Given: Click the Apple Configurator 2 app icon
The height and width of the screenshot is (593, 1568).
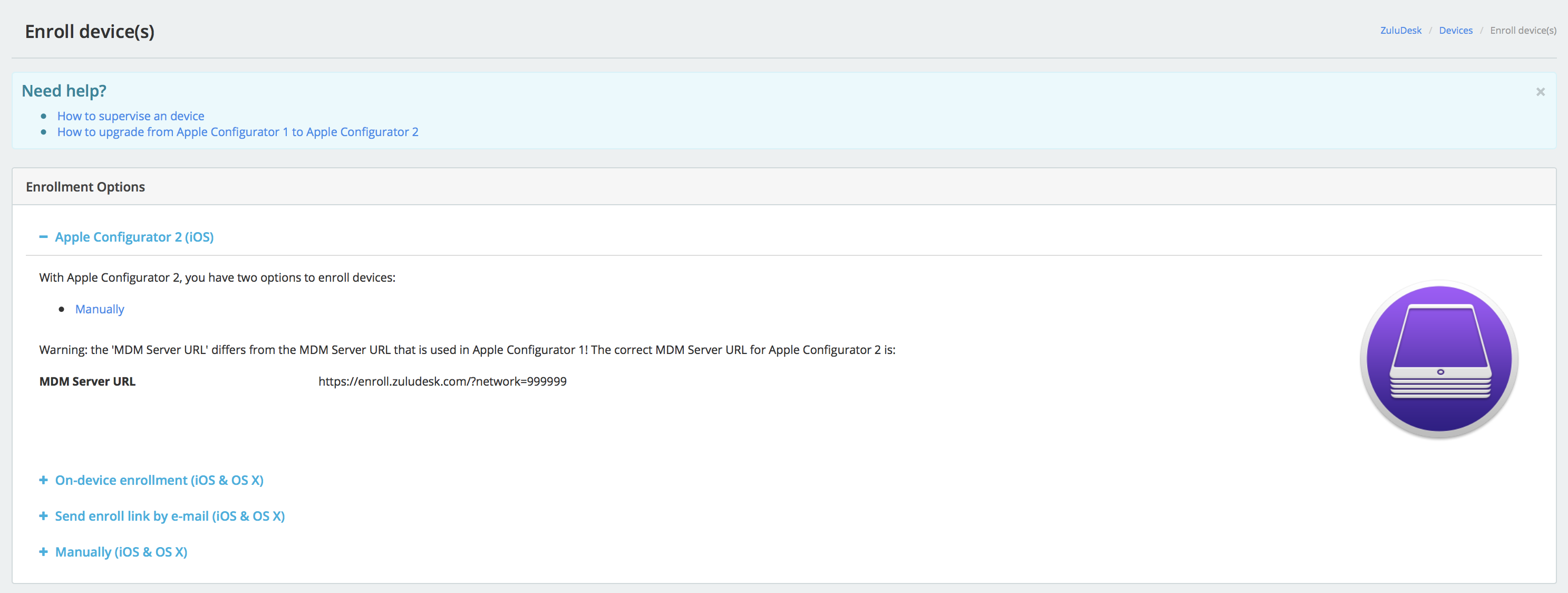Looking at the screenshot, I should pos(1439,359).
